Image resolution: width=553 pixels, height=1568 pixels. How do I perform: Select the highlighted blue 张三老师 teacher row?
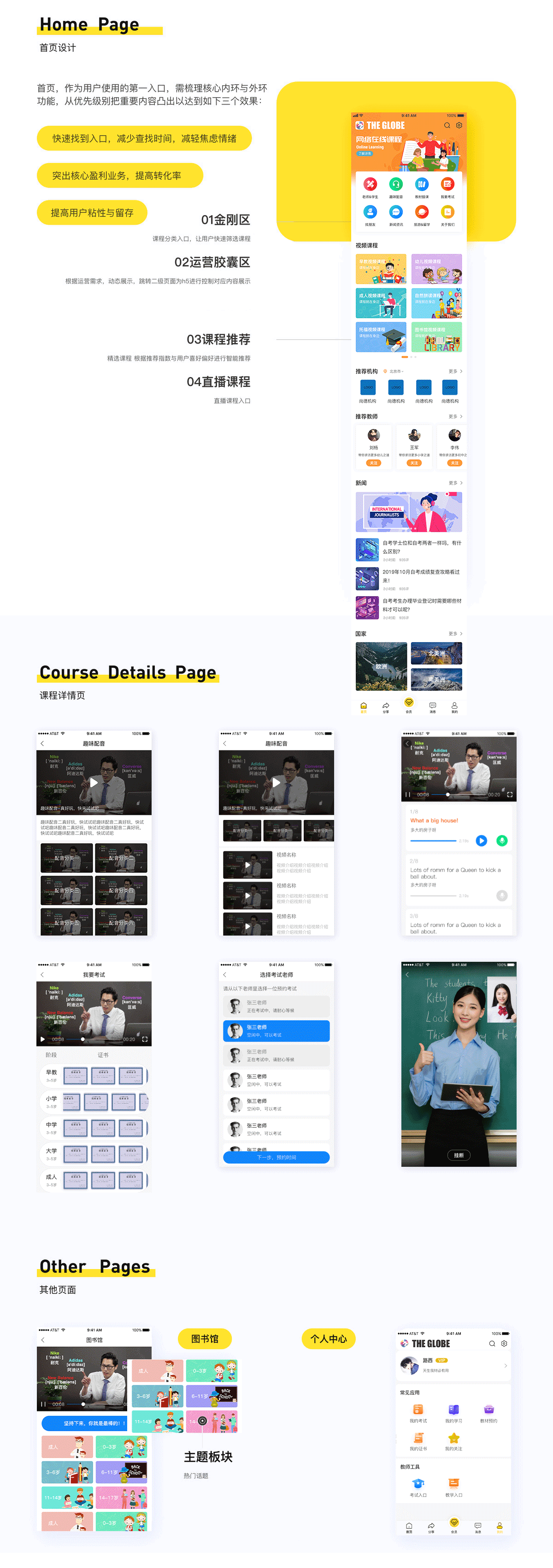click(x=276, y=1031)
